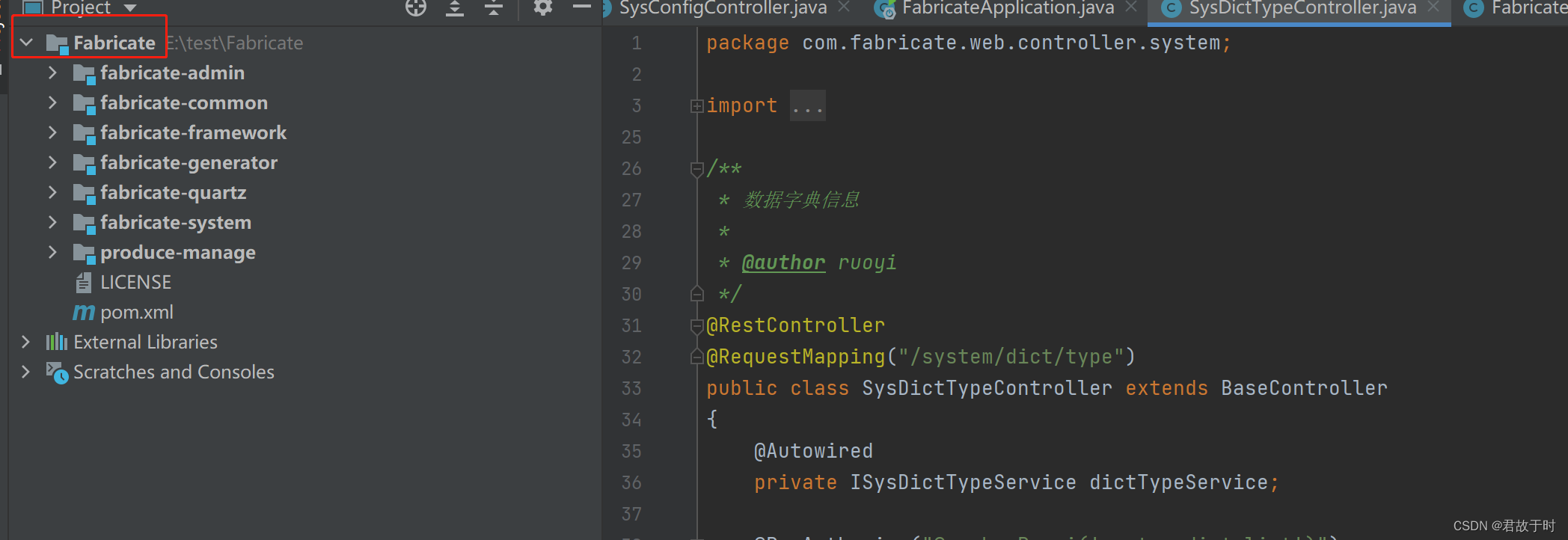
Task: Open Project panel settings gear
Action: (x=543, y=7)
